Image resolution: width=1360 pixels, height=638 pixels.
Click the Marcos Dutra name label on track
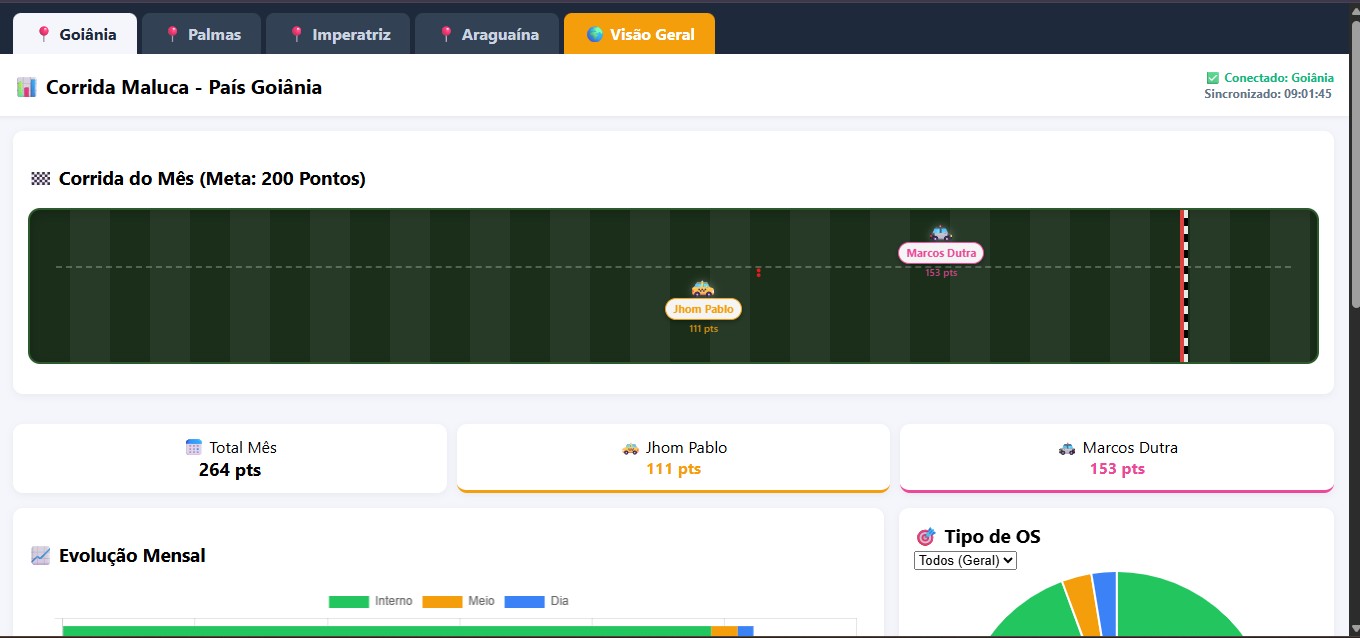click(941, 253)
